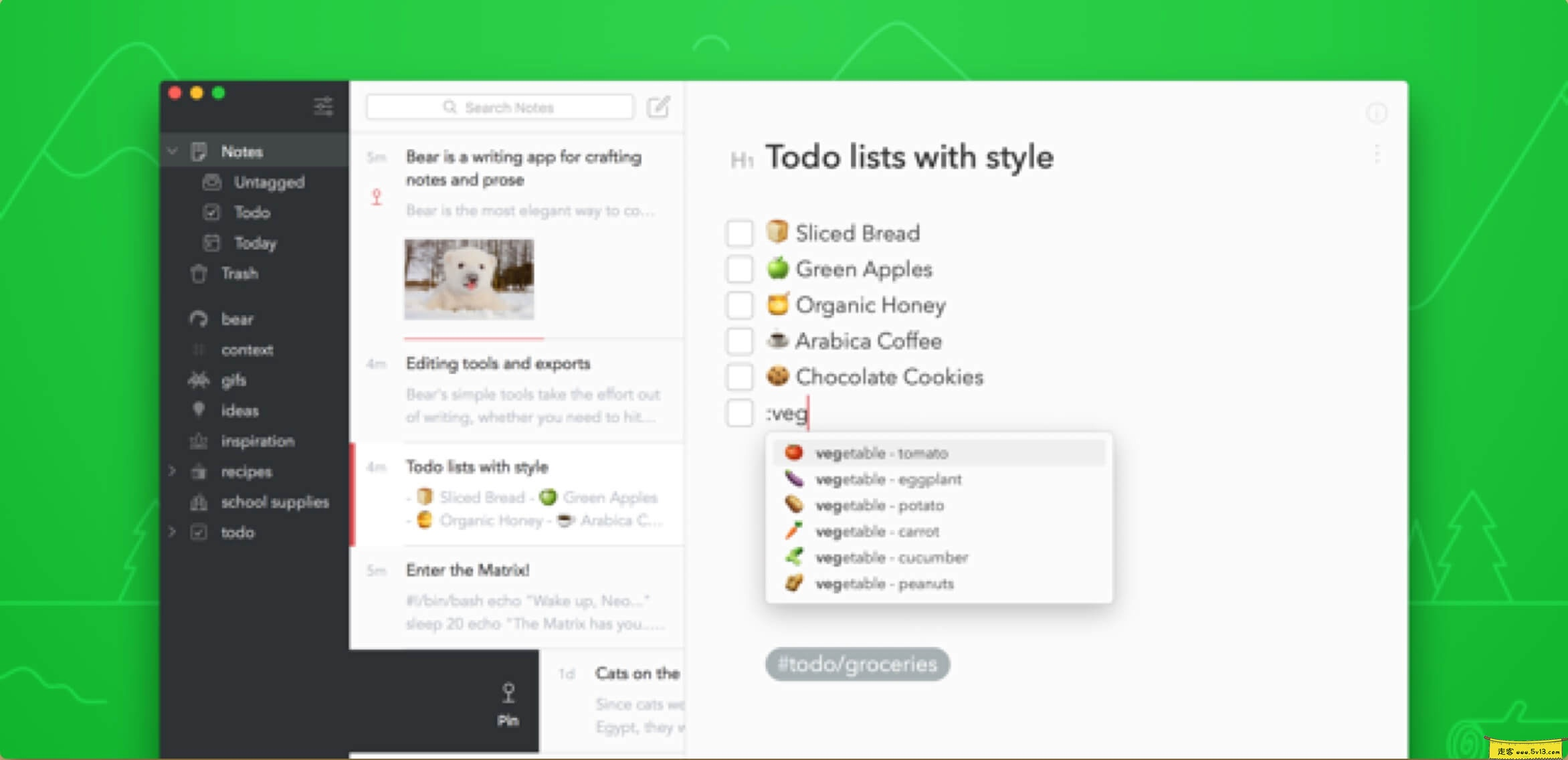Screen dimensions: 1568x760
Task: Choose vegetable - eggplant from the emoji list
Action: 887,480
